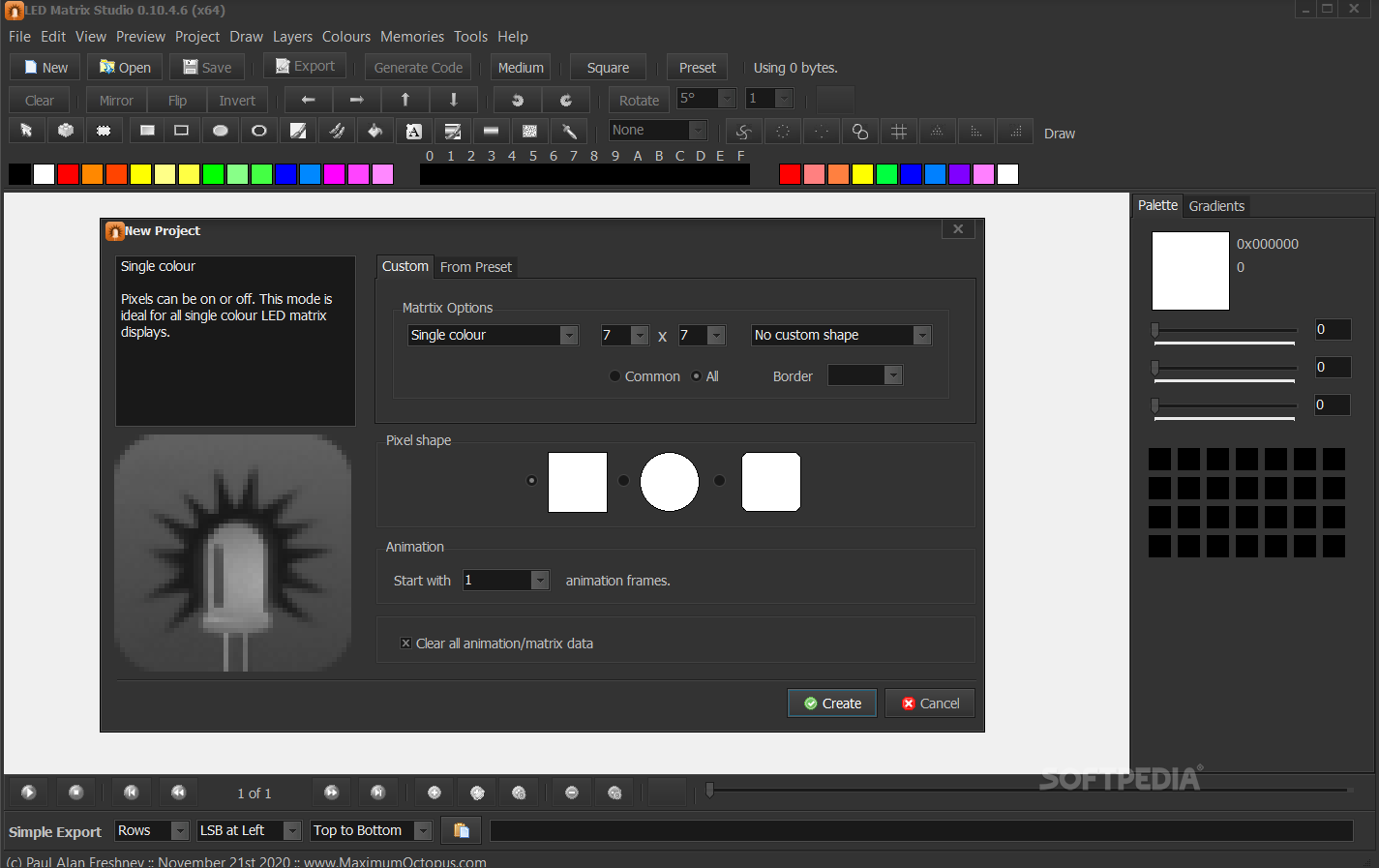This screenshot has width=1379, height=868.
Task: Click the first palette value field
Action: (1333, 330)
